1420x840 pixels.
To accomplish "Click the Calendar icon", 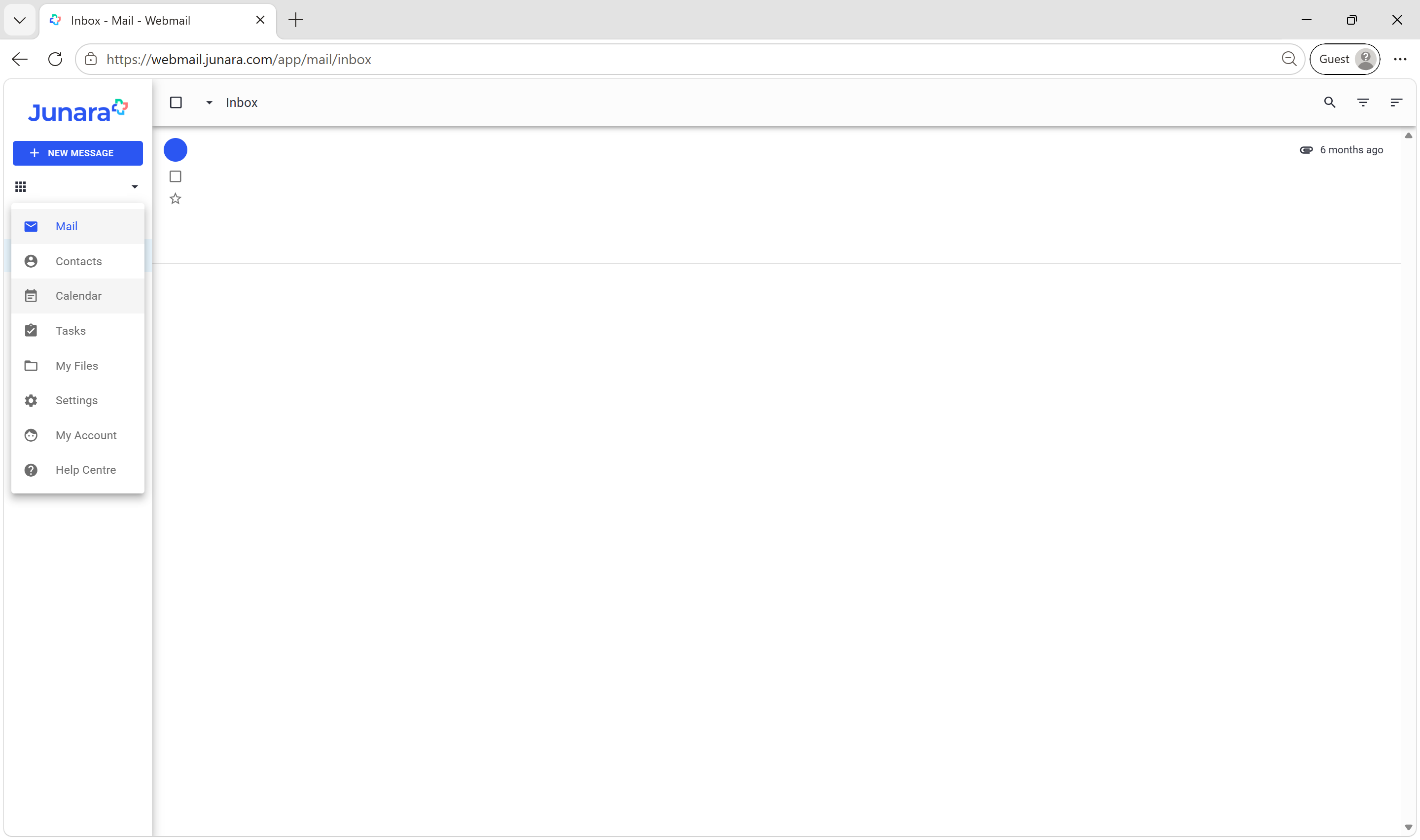I will click(x=31, y=295).
